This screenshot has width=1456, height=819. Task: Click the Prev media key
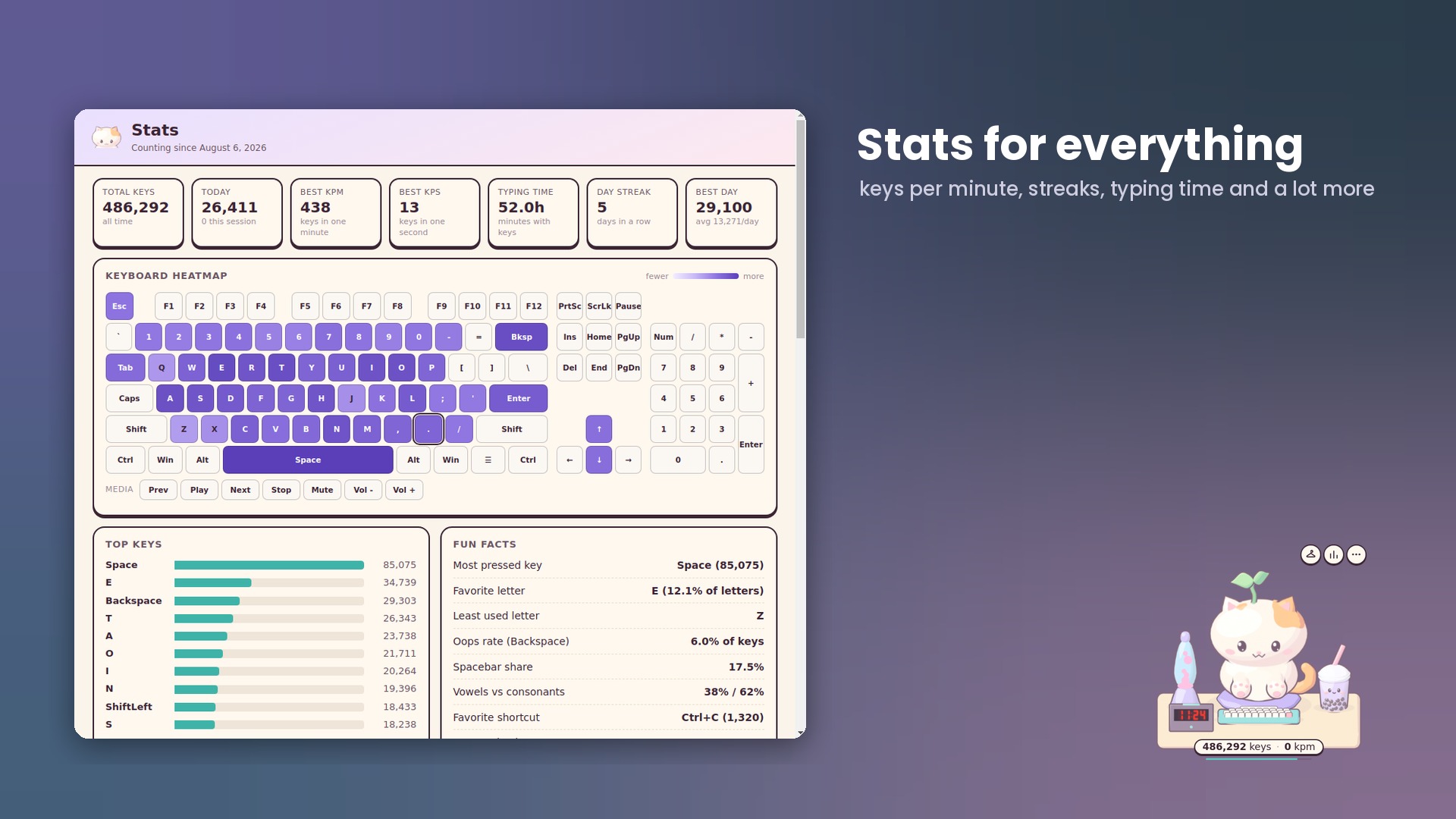tap(158, 490)
